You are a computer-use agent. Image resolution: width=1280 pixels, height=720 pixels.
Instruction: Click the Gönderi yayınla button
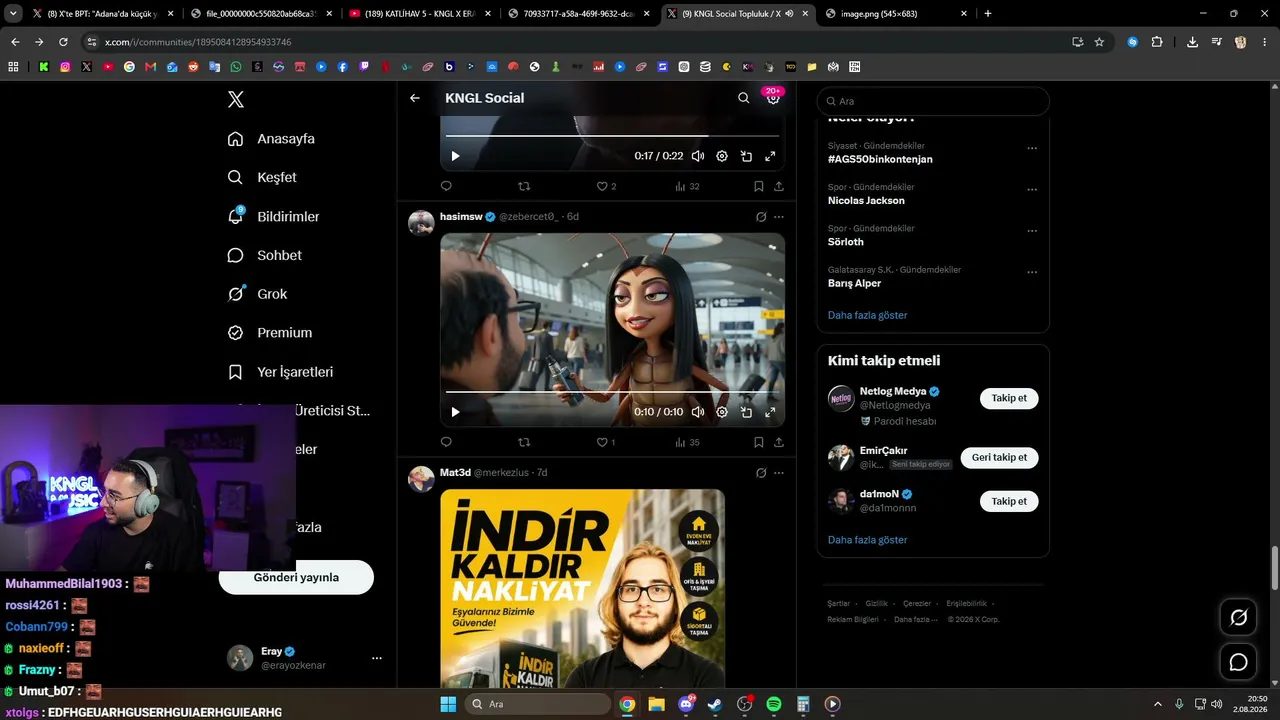[x=296, y=578]
